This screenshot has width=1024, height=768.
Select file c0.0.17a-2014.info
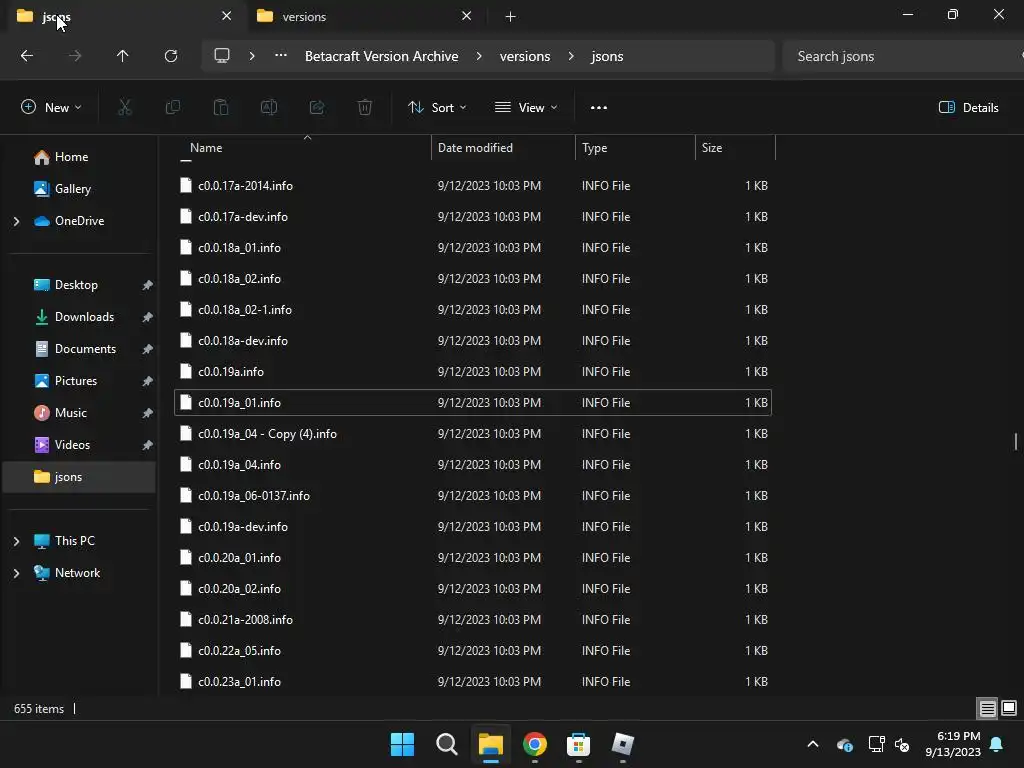click(473, 185)
